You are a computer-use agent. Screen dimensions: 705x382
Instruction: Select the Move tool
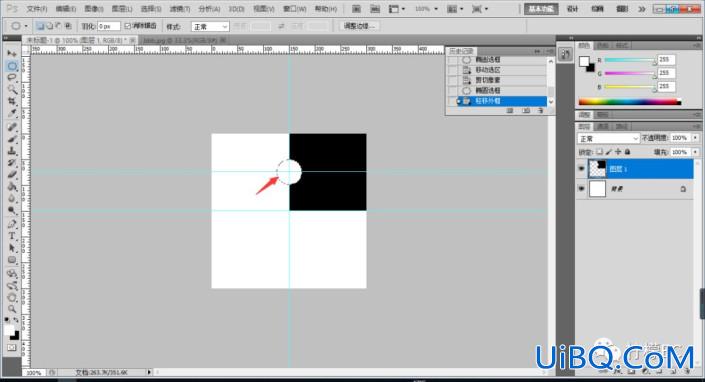[x=12, y=54]
